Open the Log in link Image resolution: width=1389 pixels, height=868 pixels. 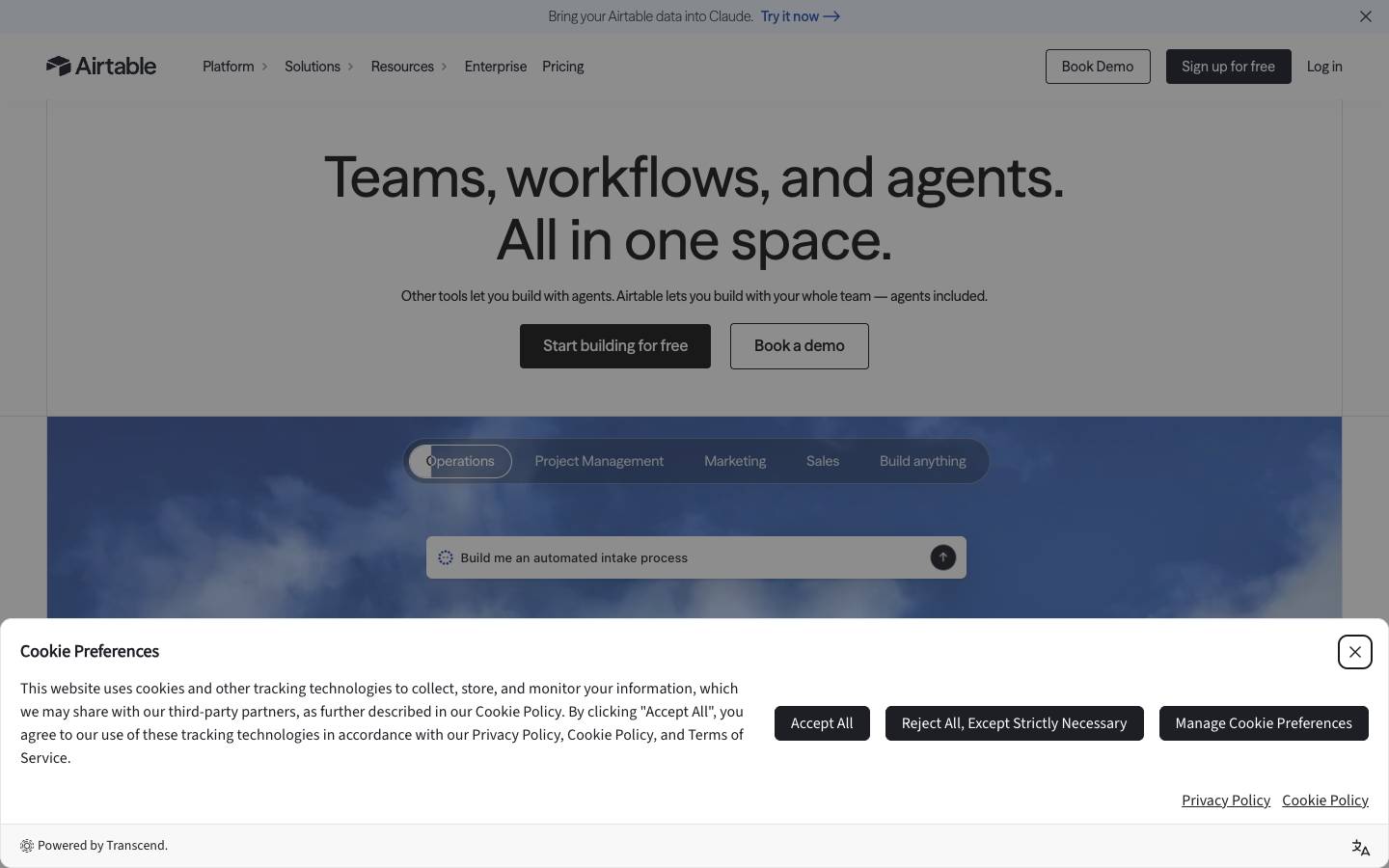(x=1324, y=67)
